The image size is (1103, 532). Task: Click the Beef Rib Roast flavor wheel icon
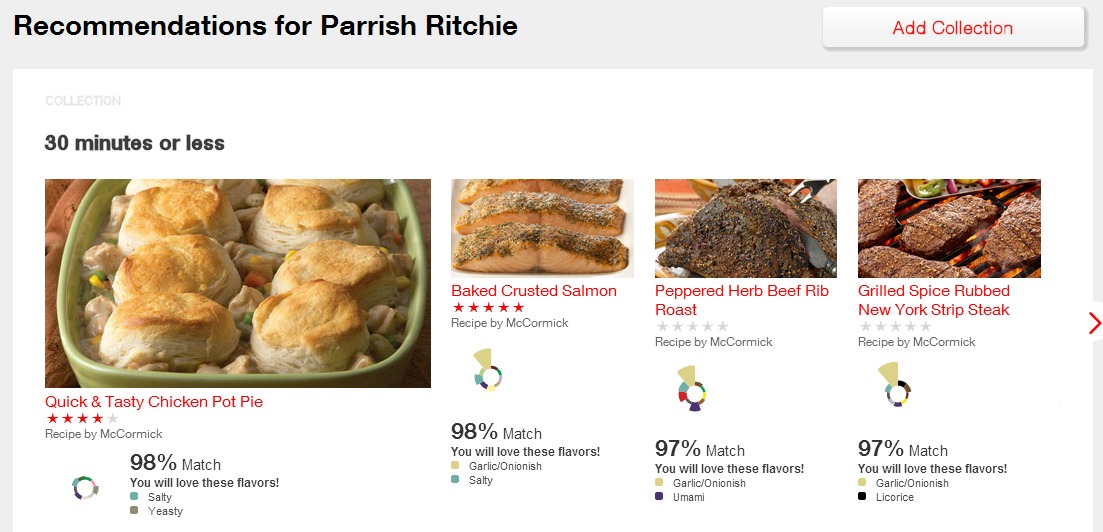[691, 391]
